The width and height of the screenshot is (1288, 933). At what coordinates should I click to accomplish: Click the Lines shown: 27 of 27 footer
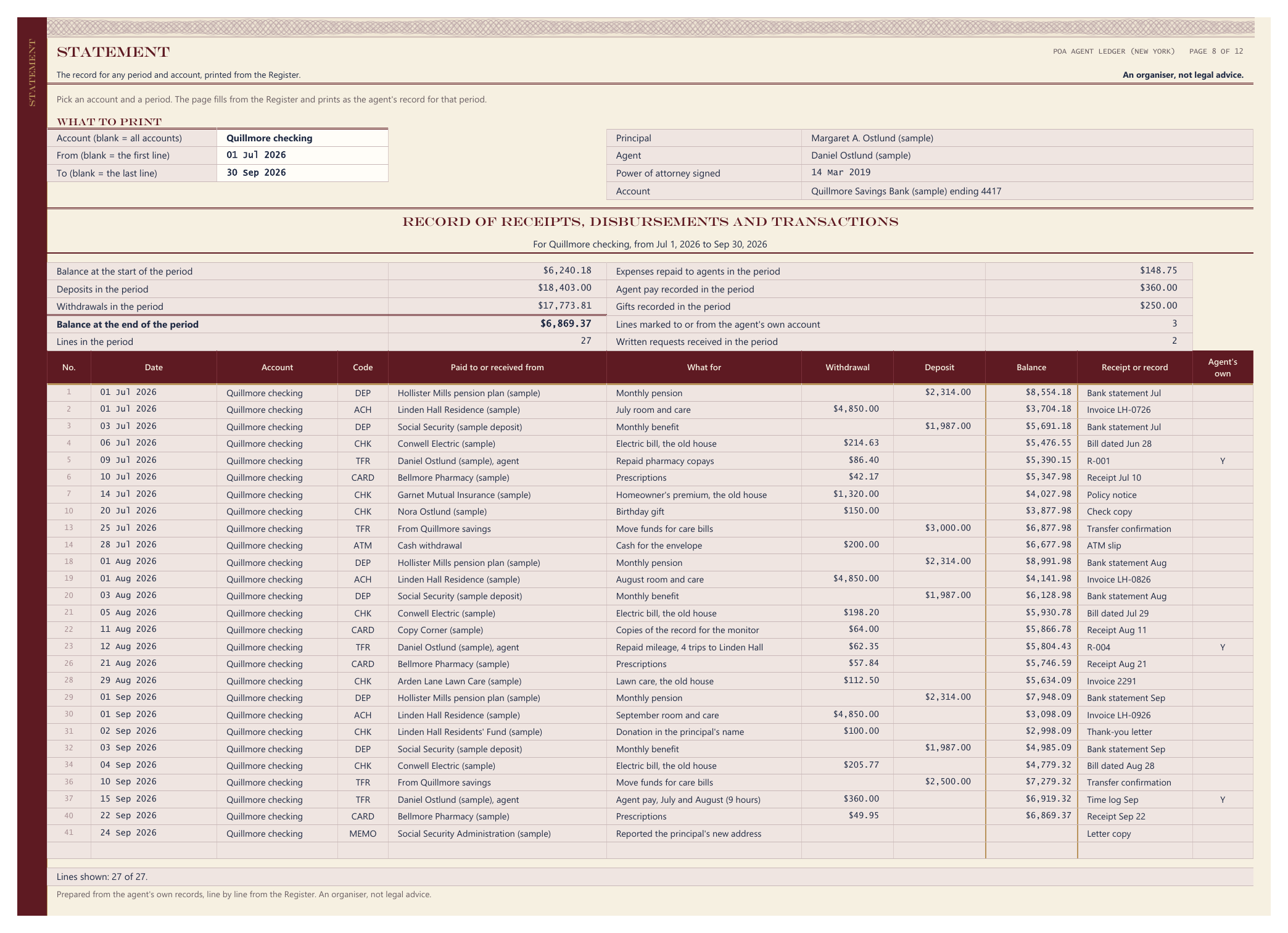coord(650,877)
